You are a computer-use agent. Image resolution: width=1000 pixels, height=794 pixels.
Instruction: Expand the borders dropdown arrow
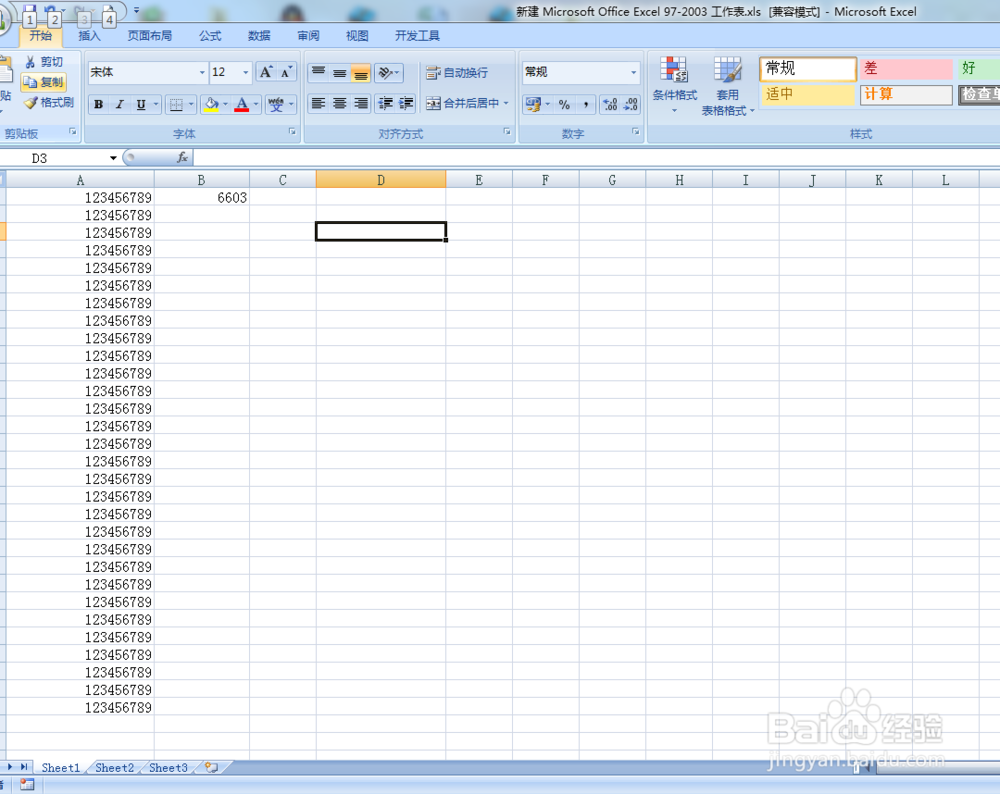tap(191, 105)
